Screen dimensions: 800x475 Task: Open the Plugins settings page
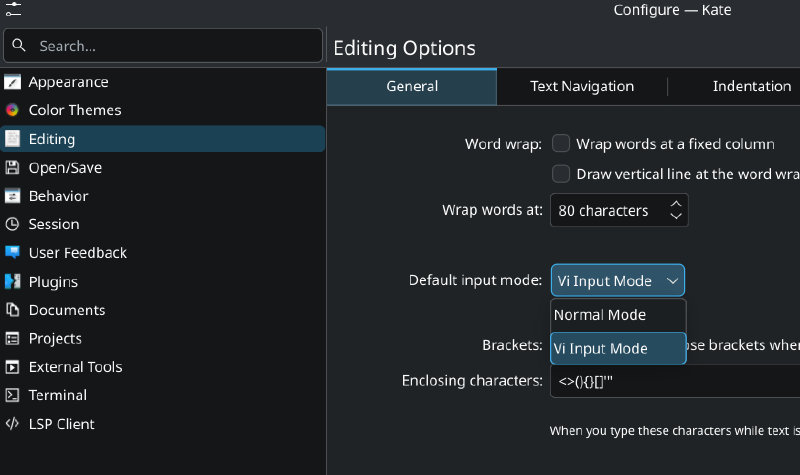coord(162,281)
